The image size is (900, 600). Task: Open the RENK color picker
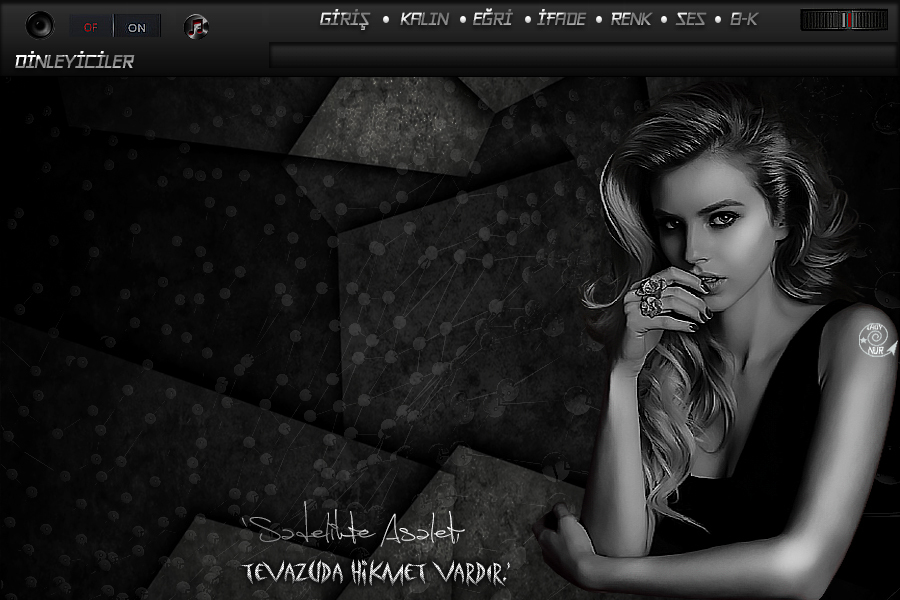pos(630,19)
